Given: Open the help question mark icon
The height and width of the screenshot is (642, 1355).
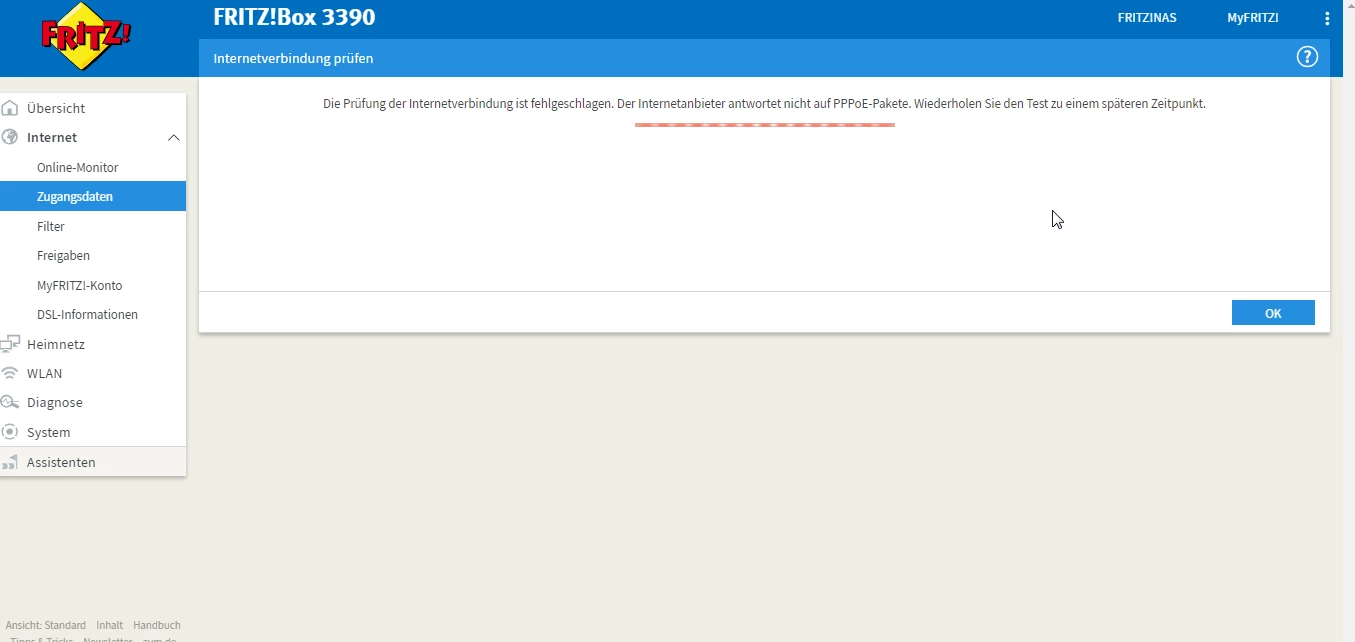Looking at the screenshot, I should point(1307,57).
